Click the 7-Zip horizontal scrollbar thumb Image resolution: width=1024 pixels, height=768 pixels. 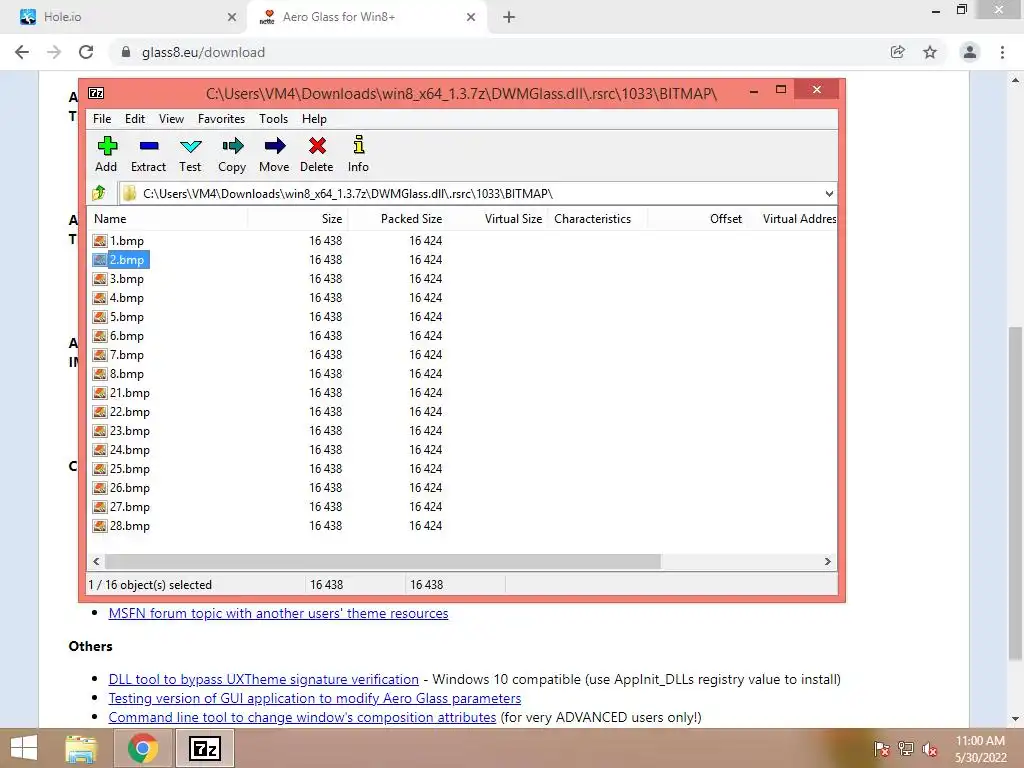pos(383,562)
